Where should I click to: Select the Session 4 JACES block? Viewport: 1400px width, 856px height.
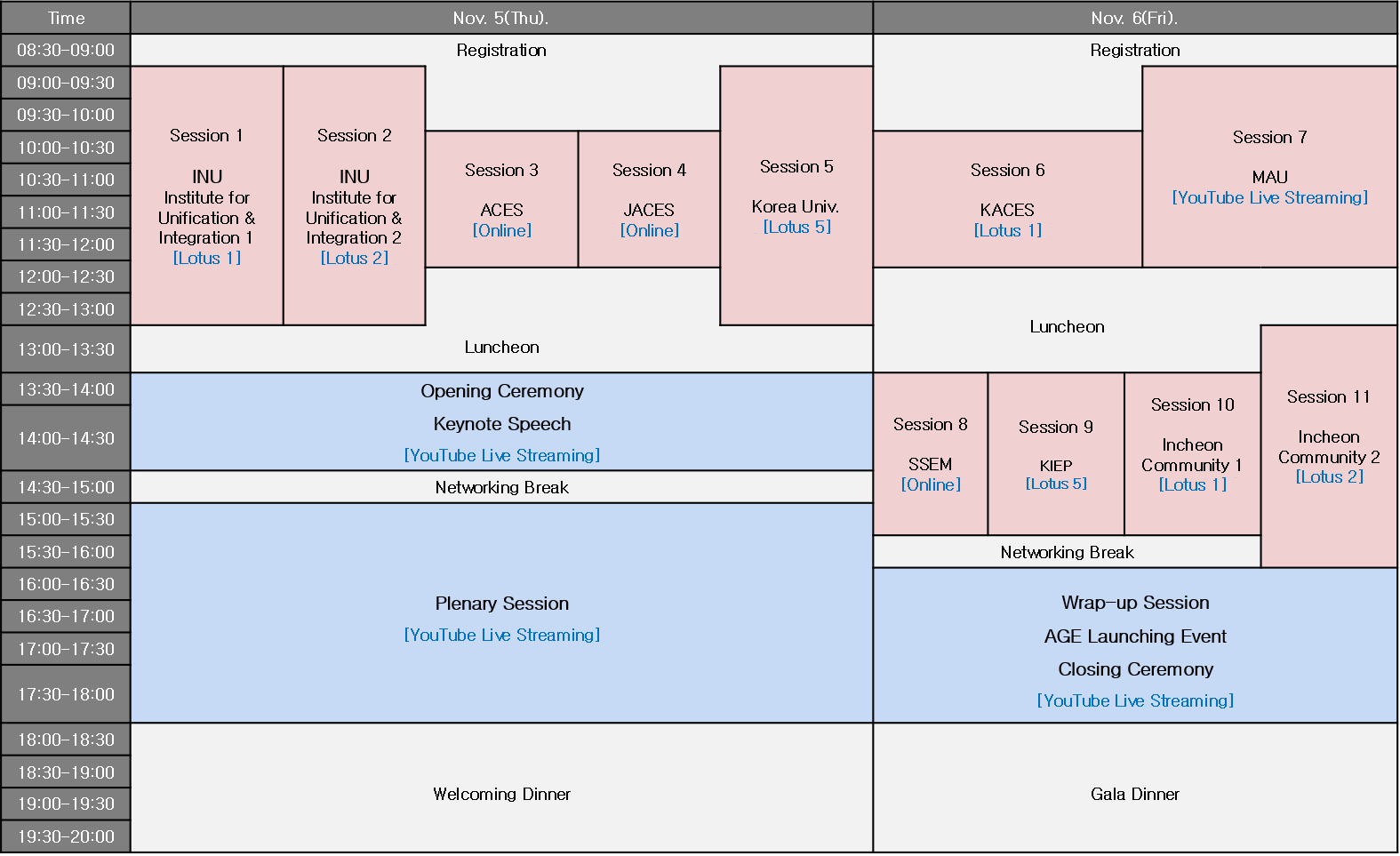click(x=649, y=199)
